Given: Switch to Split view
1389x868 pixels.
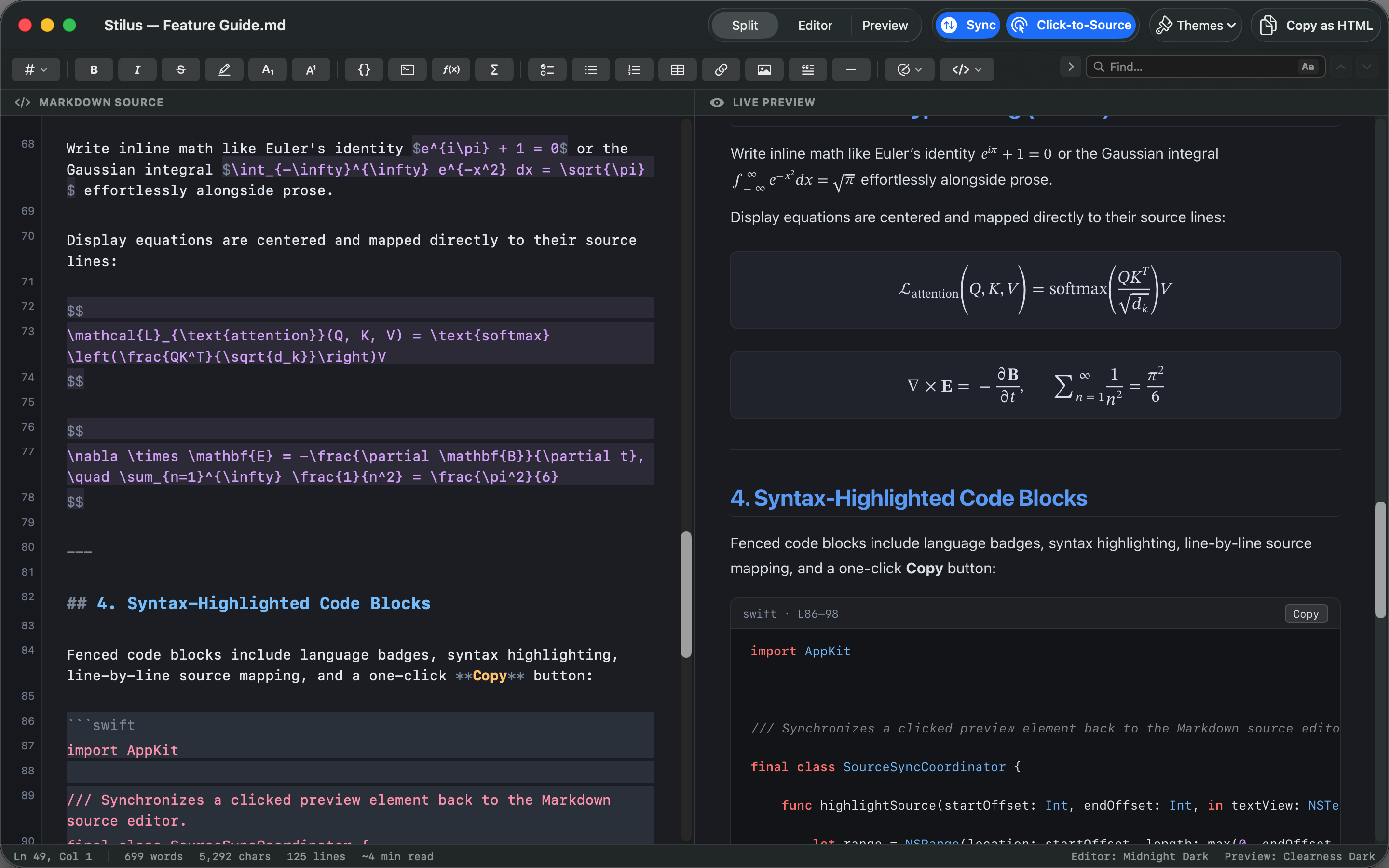Looking at the screenshot, I should coord(745,25).
